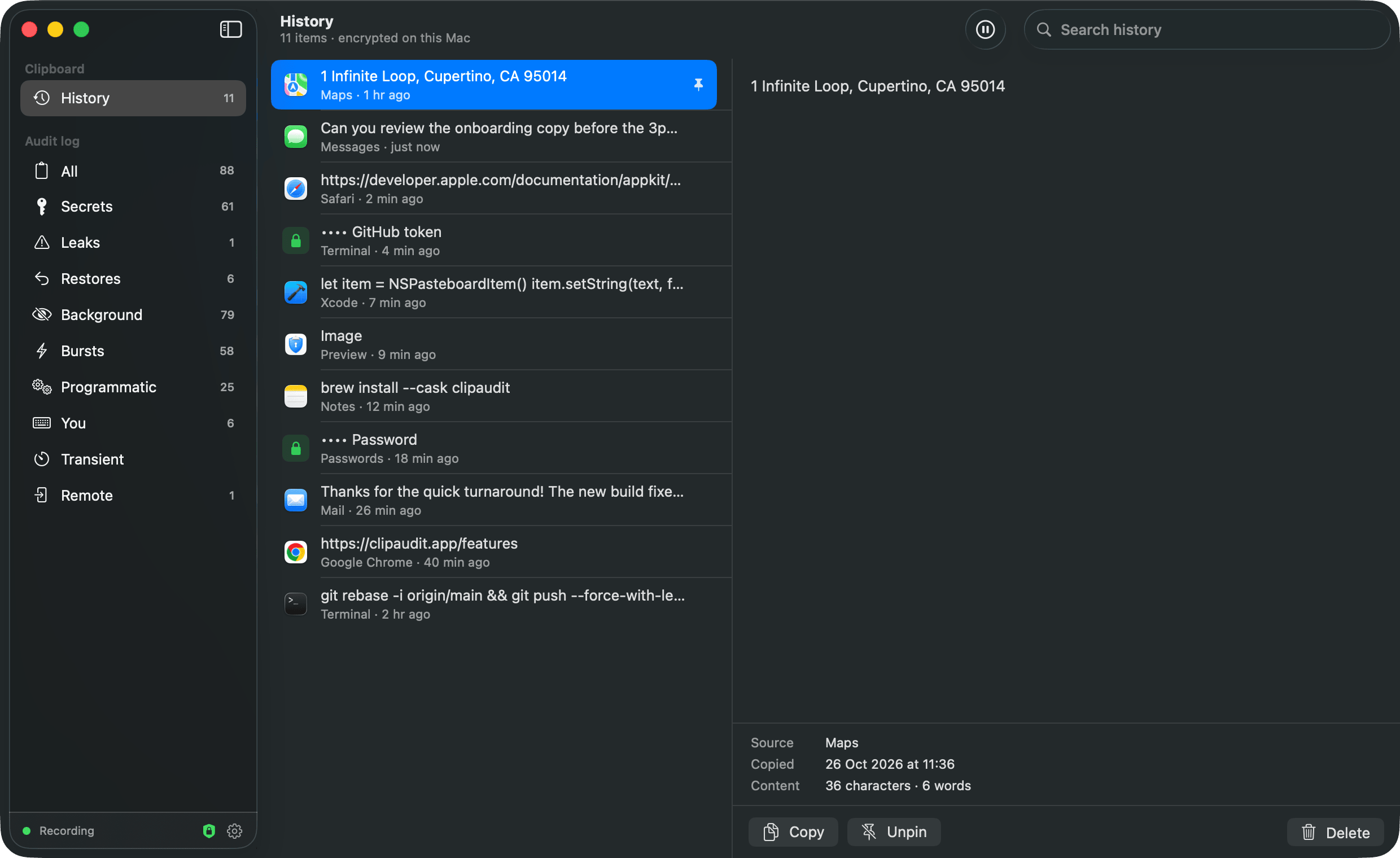The height and width of the screenshot is (858, 1400).
Task: Click the preview text 1 Infinite Loop address
Action: pyautogui.click(x=877, y=86)
